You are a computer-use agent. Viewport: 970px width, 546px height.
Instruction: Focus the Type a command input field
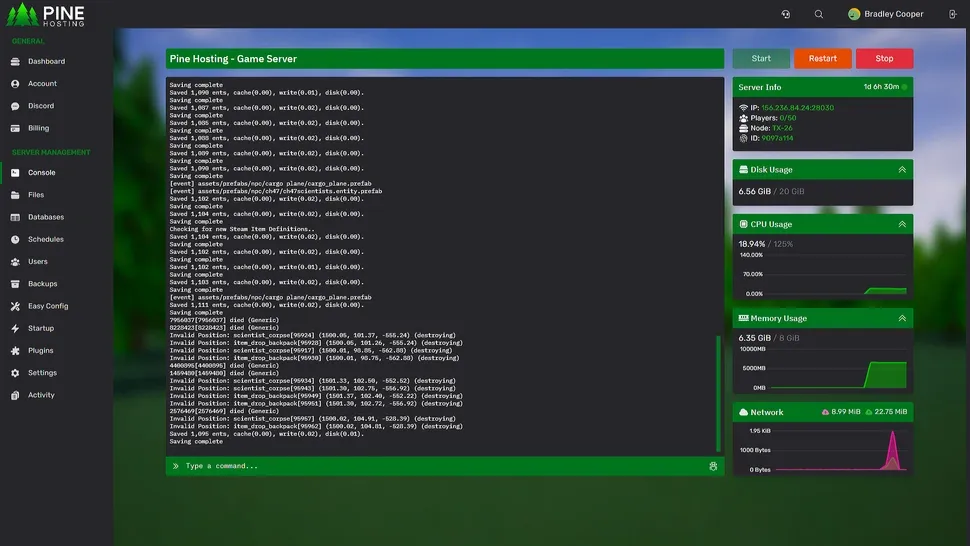coord(440,466)
